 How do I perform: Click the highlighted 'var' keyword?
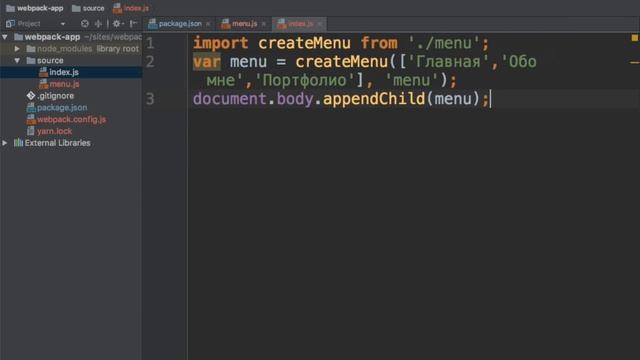tap(207, 62)
